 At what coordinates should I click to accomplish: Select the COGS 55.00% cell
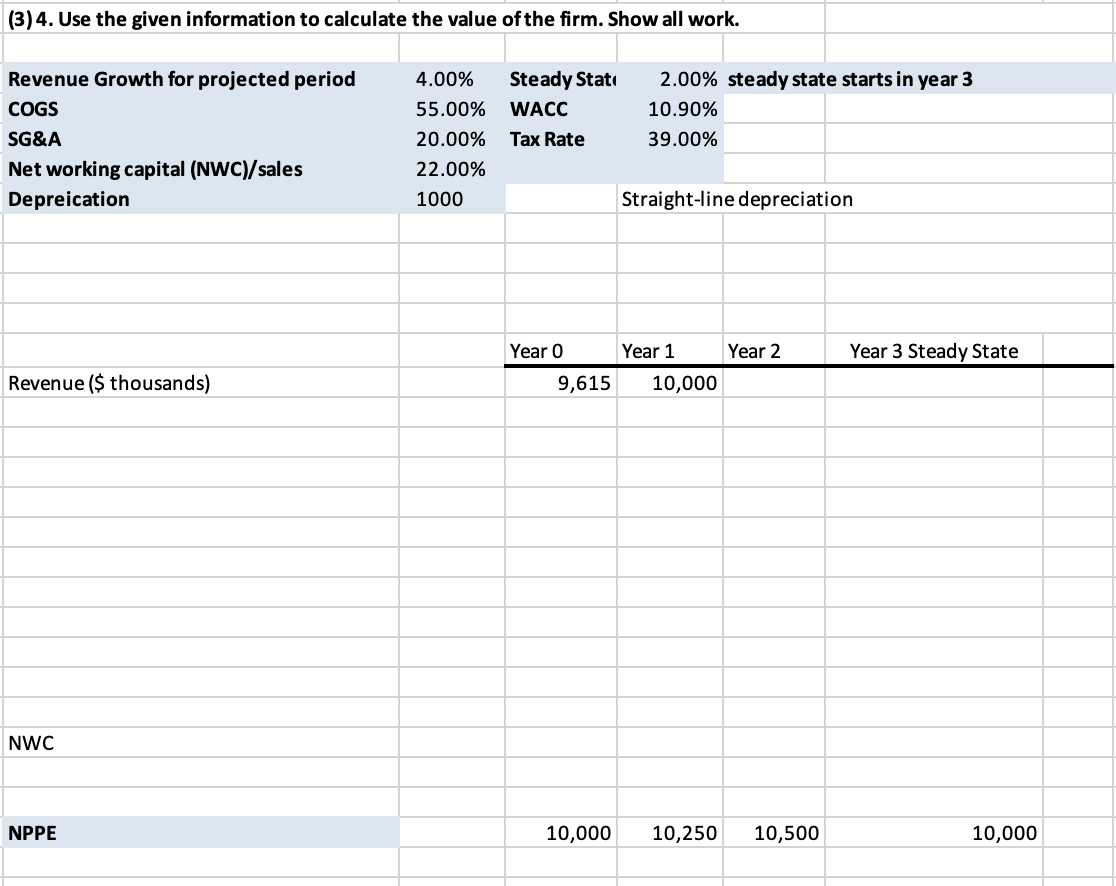tap(452, 109)
